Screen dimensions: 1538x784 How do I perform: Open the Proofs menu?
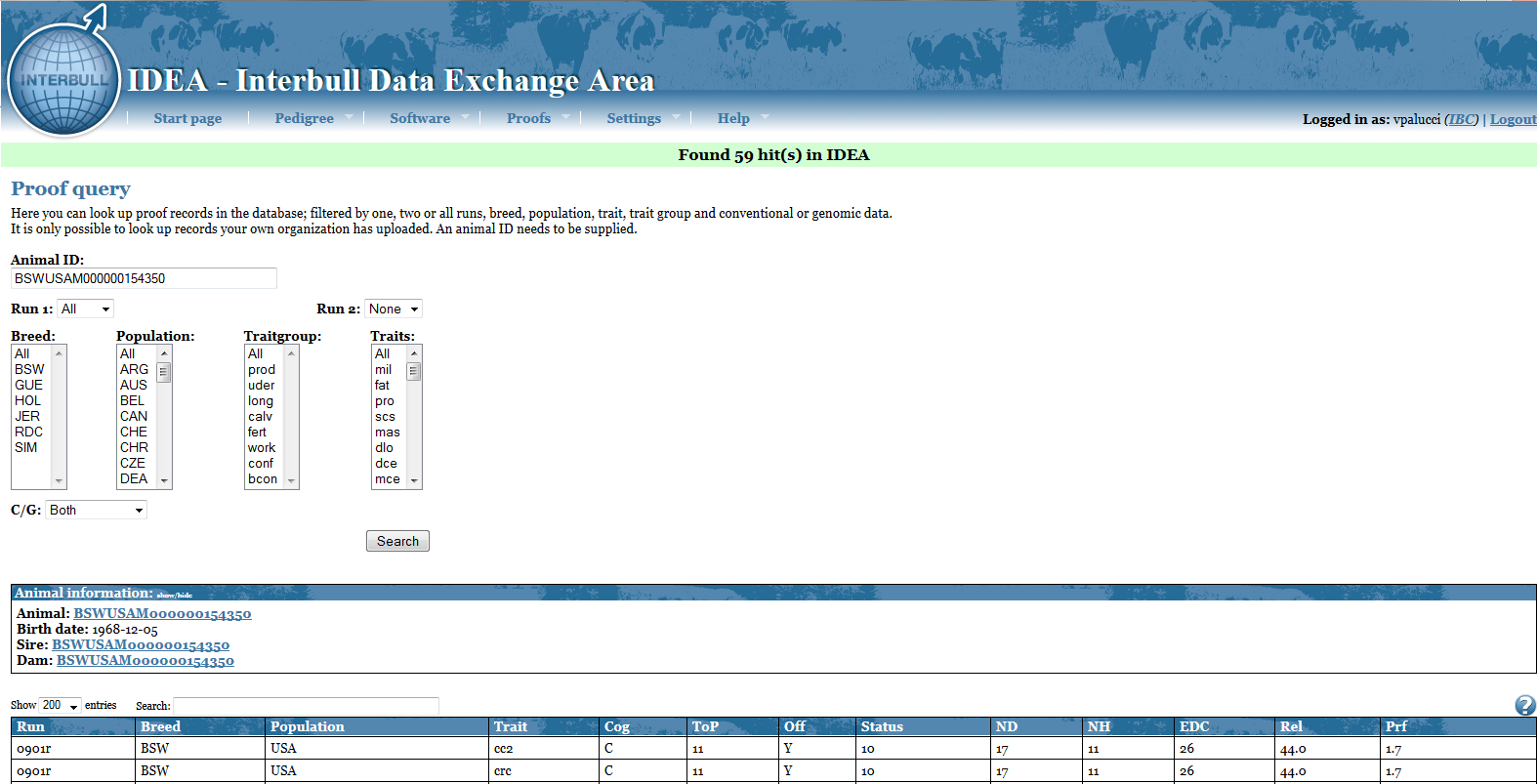(528, 118)
